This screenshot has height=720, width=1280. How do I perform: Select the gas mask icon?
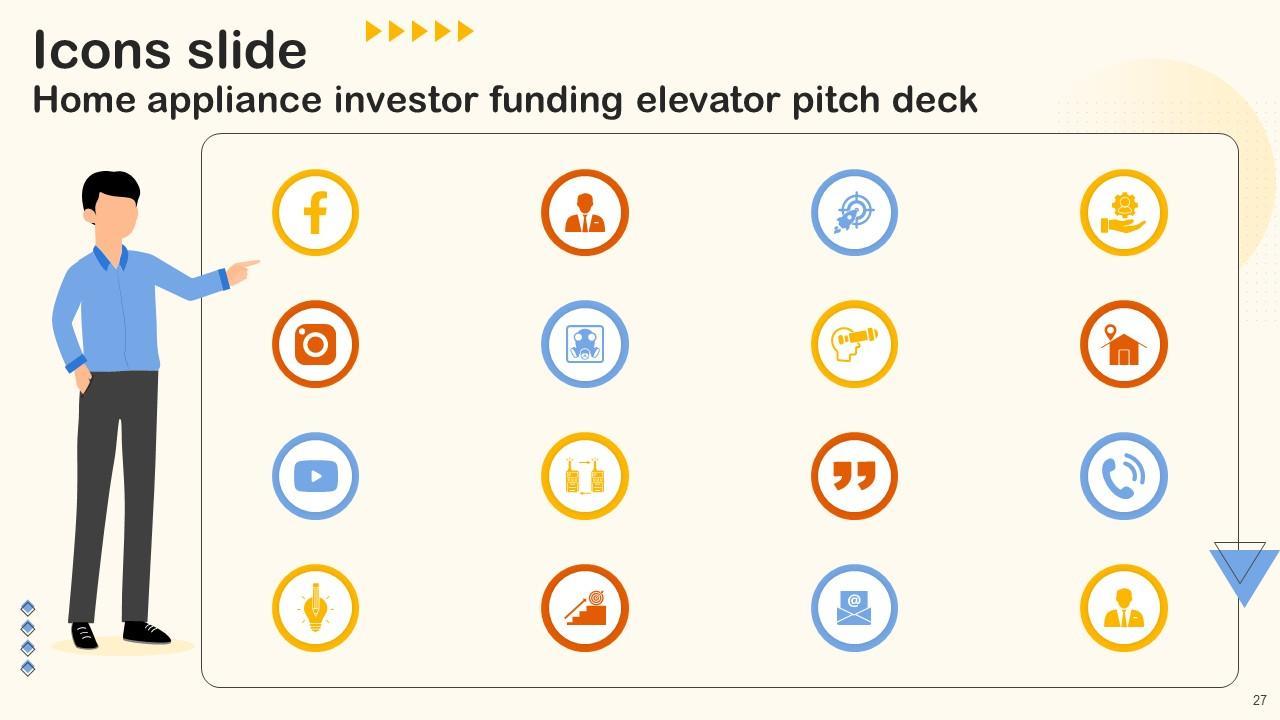coord(585,344)
